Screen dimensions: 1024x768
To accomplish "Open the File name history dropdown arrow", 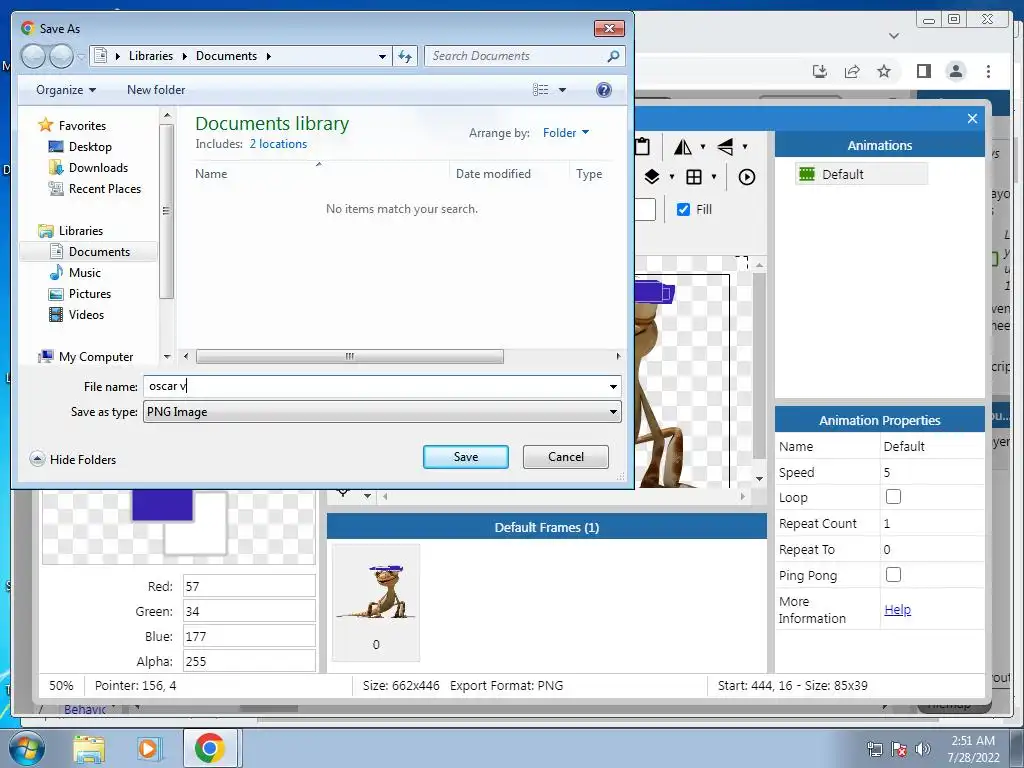I will coord(613,386).
